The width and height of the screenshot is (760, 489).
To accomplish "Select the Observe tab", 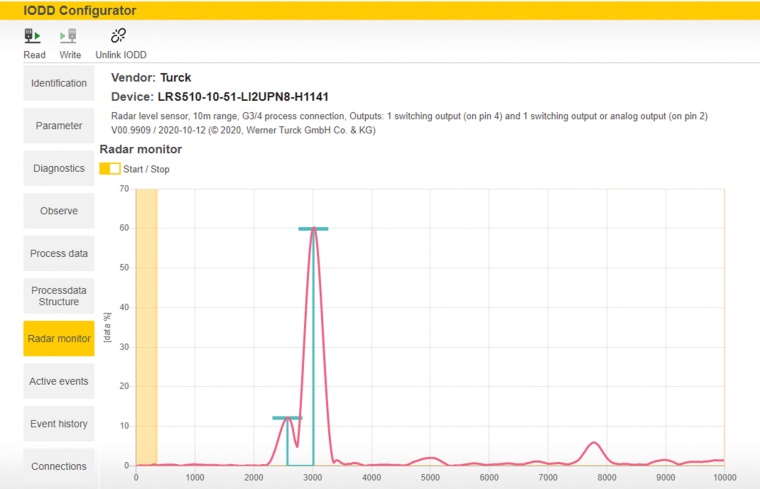I will pos(59,211).
